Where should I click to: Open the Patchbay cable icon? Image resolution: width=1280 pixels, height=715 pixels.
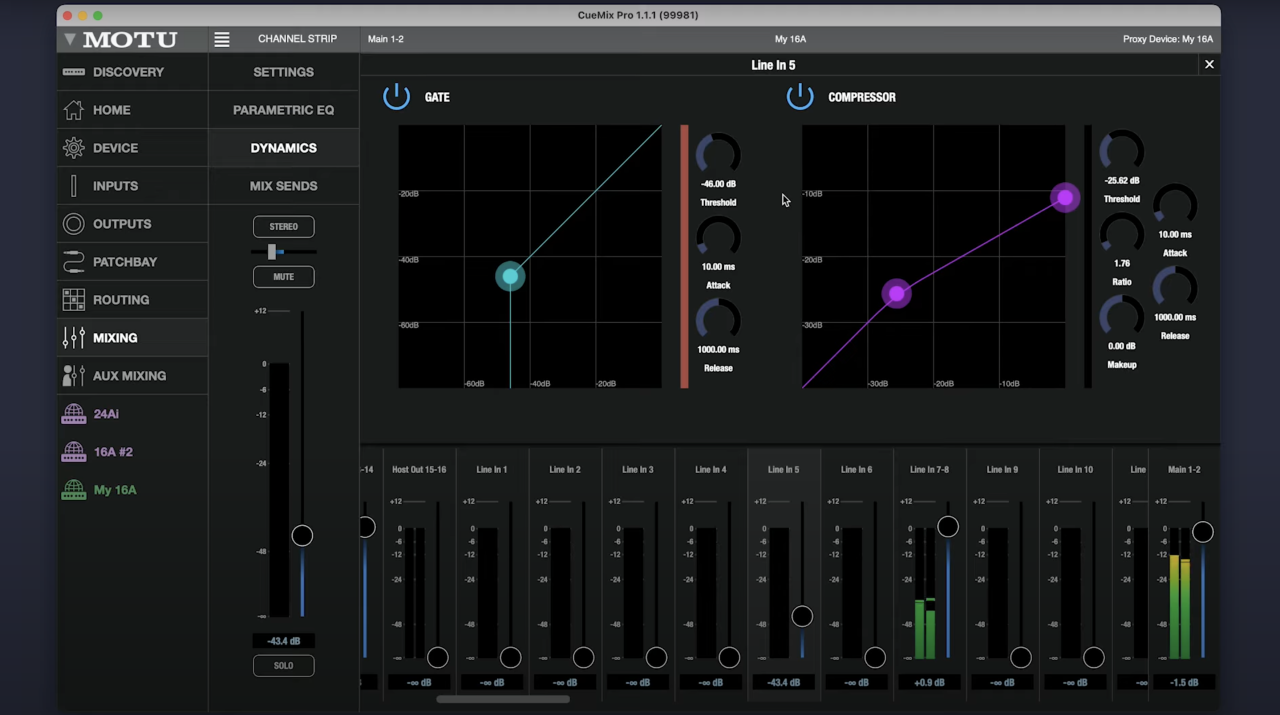click(73, 262)
